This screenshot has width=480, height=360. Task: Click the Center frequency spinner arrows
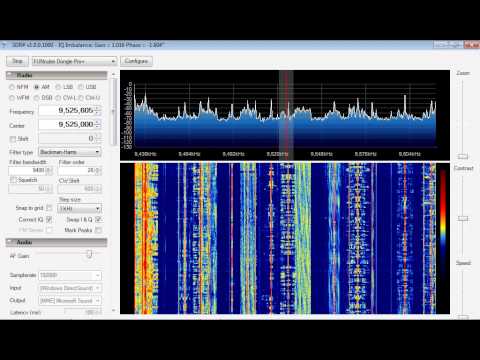(x=97, y=124)
